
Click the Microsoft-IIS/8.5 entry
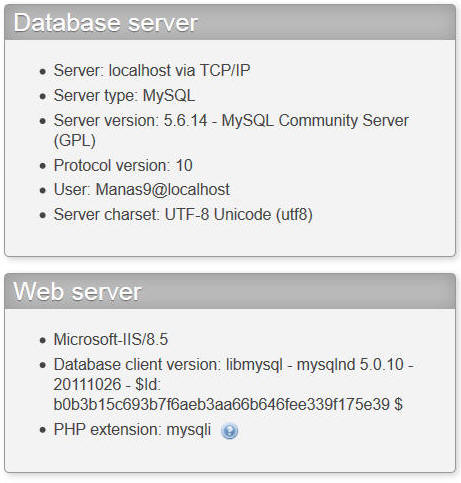coord(111,339)
